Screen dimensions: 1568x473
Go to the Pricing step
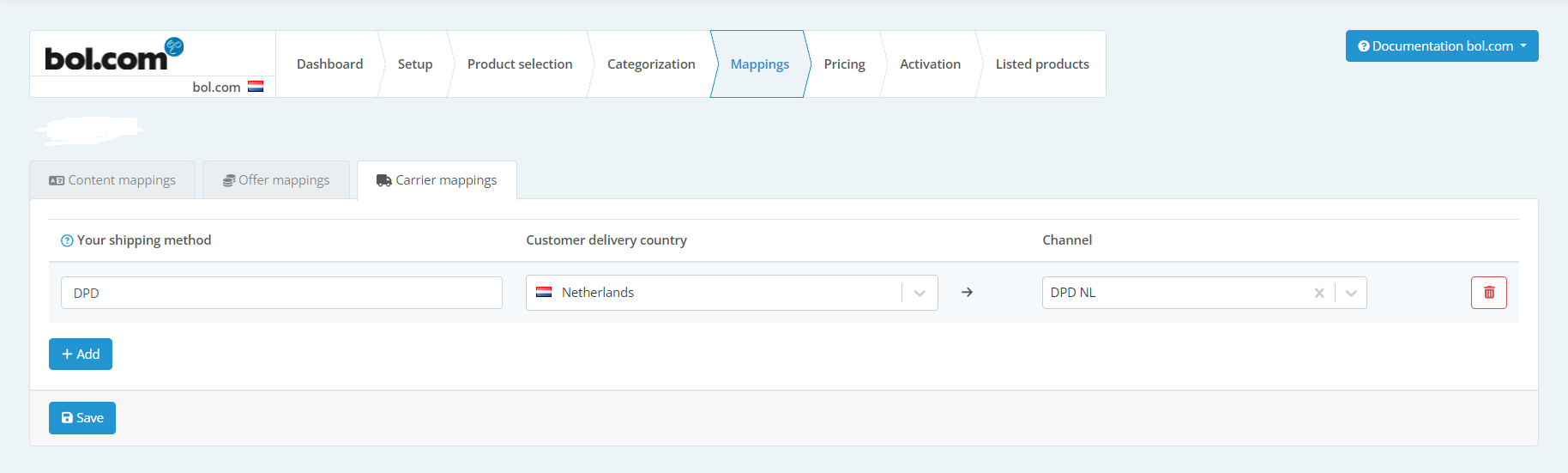844,64
